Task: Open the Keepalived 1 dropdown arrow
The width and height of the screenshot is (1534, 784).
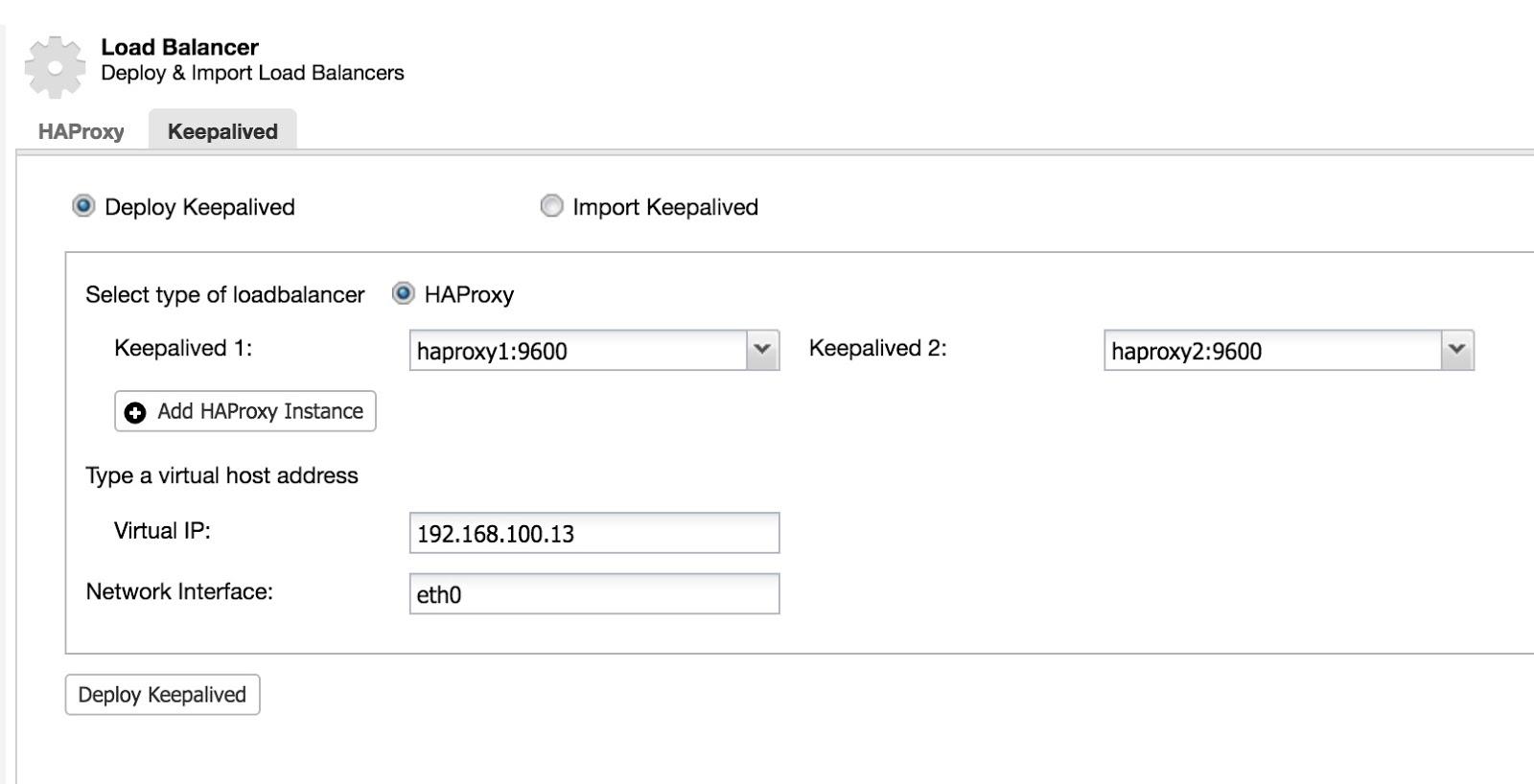Action: click(x=762, y=350)
